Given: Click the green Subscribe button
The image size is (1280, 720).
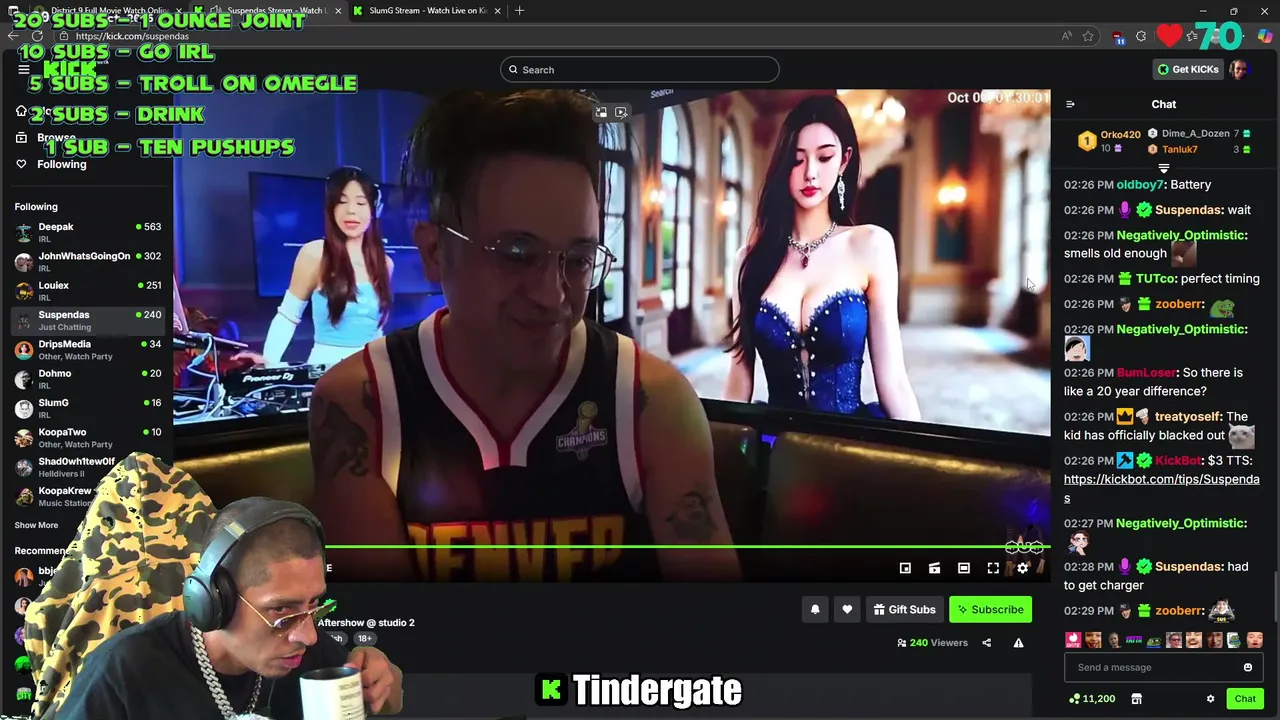Looking at the screenshot, I should (x=990, y=609).
